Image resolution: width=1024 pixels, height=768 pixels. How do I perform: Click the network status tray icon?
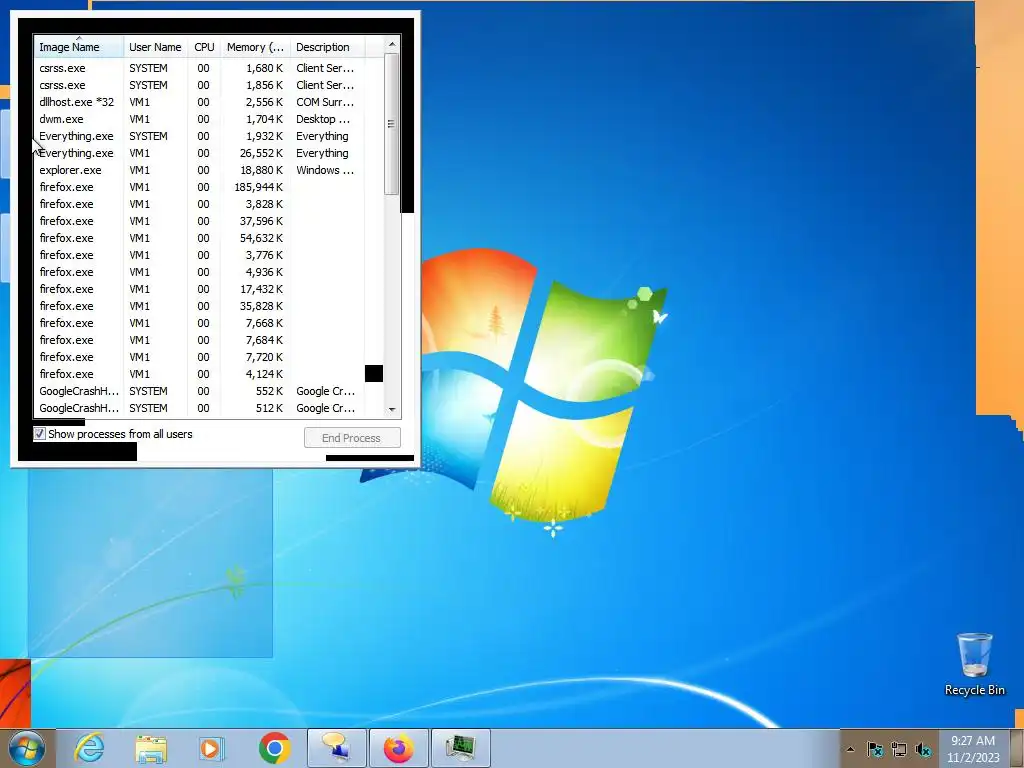tap(899, 749)
